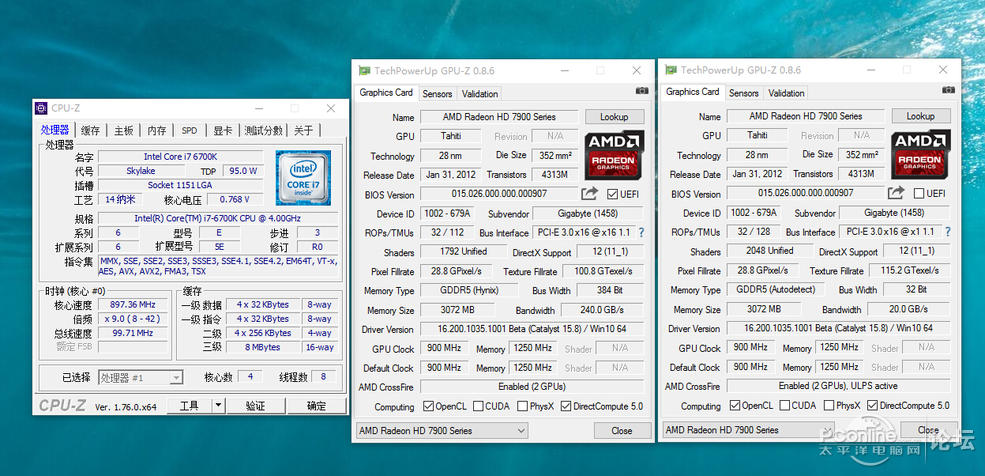Viewport: 985px width, 476px height.
Task: Select the 处理器 tab in CPU-Z
Action: pos(55,130)
